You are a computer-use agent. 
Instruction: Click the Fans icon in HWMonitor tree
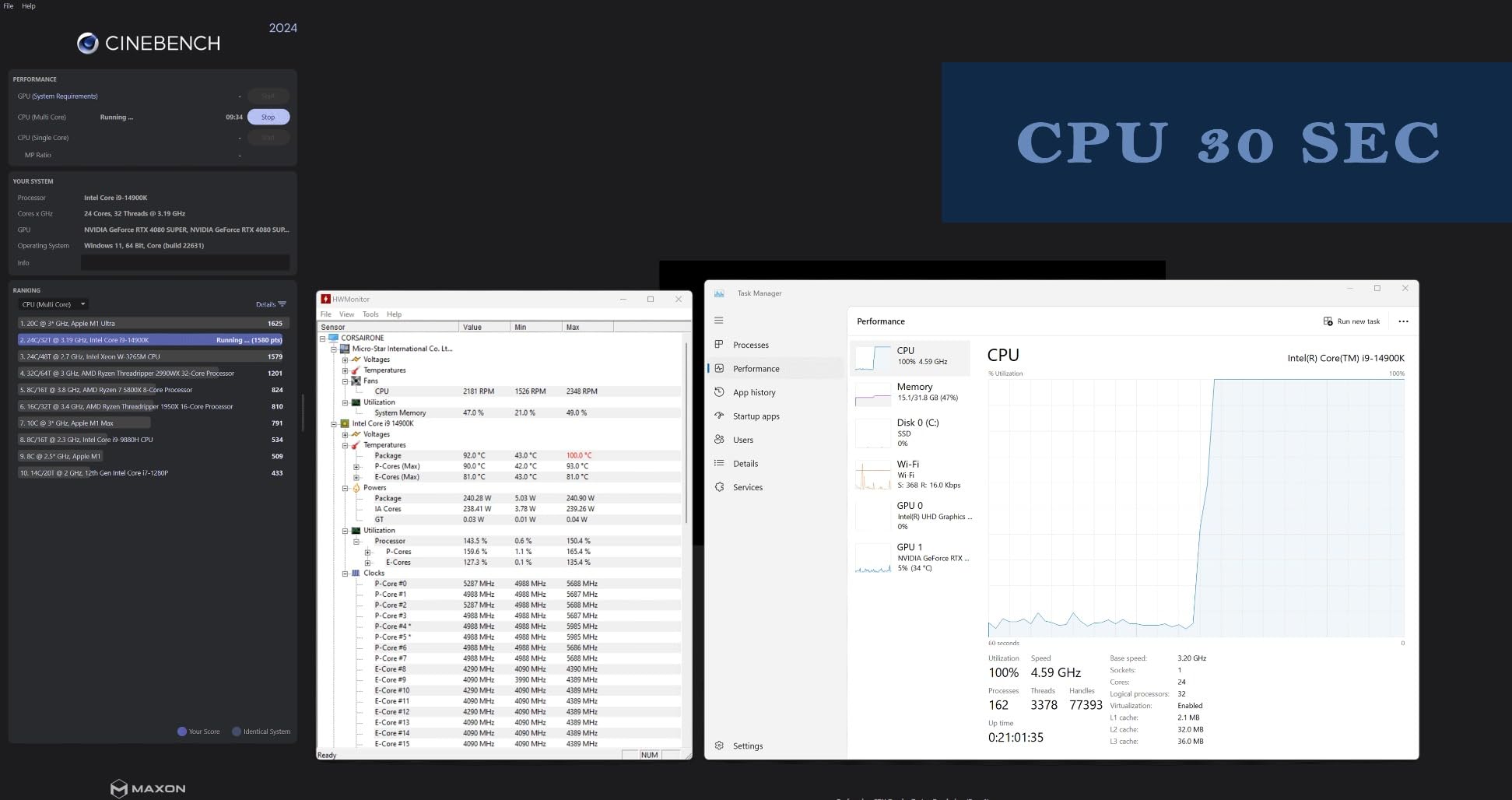click(x=356, y=381)
